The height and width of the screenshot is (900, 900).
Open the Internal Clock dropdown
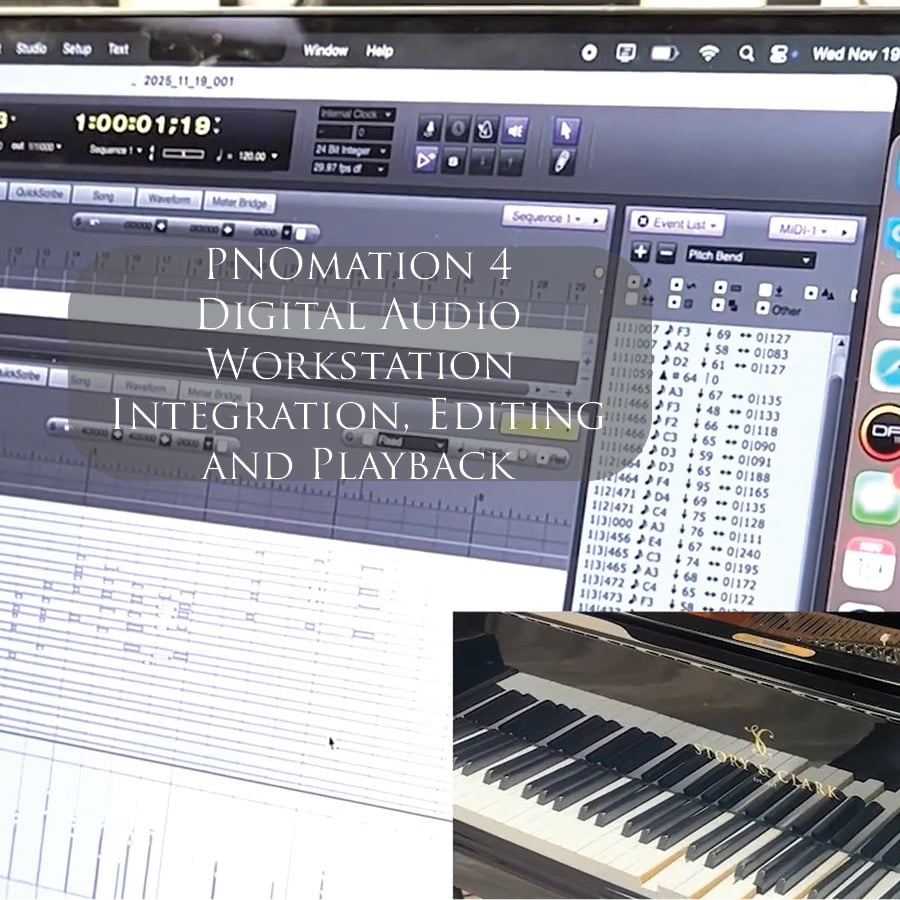click(x=356, y=114)
